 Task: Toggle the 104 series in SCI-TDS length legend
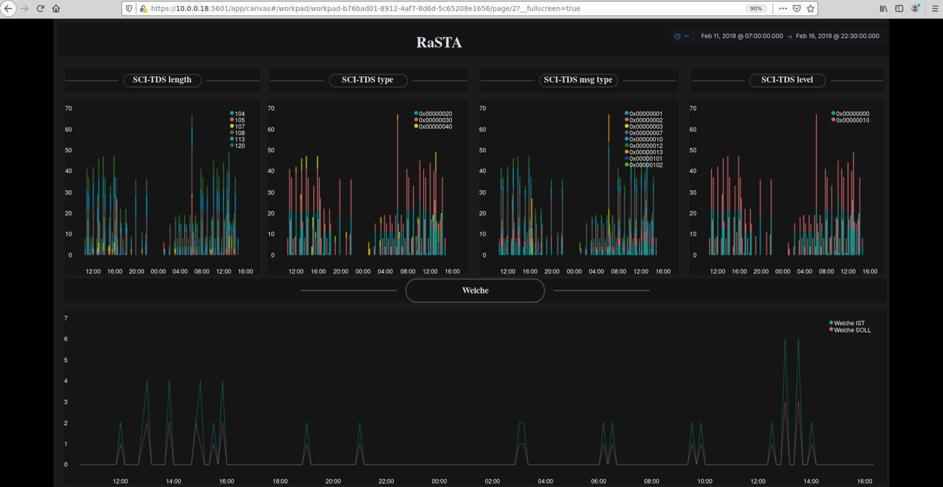pos(239,114)
